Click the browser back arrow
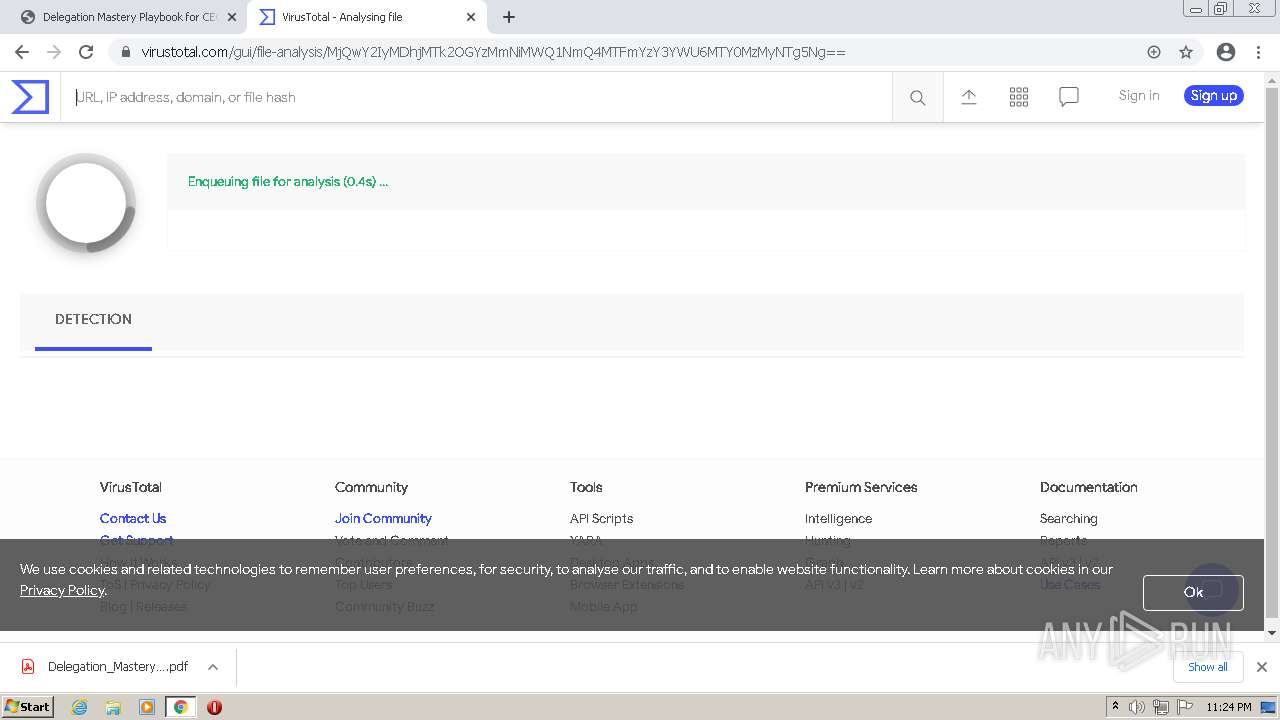This screenshot has width=1280, height=720. click(x=22, y=52)
